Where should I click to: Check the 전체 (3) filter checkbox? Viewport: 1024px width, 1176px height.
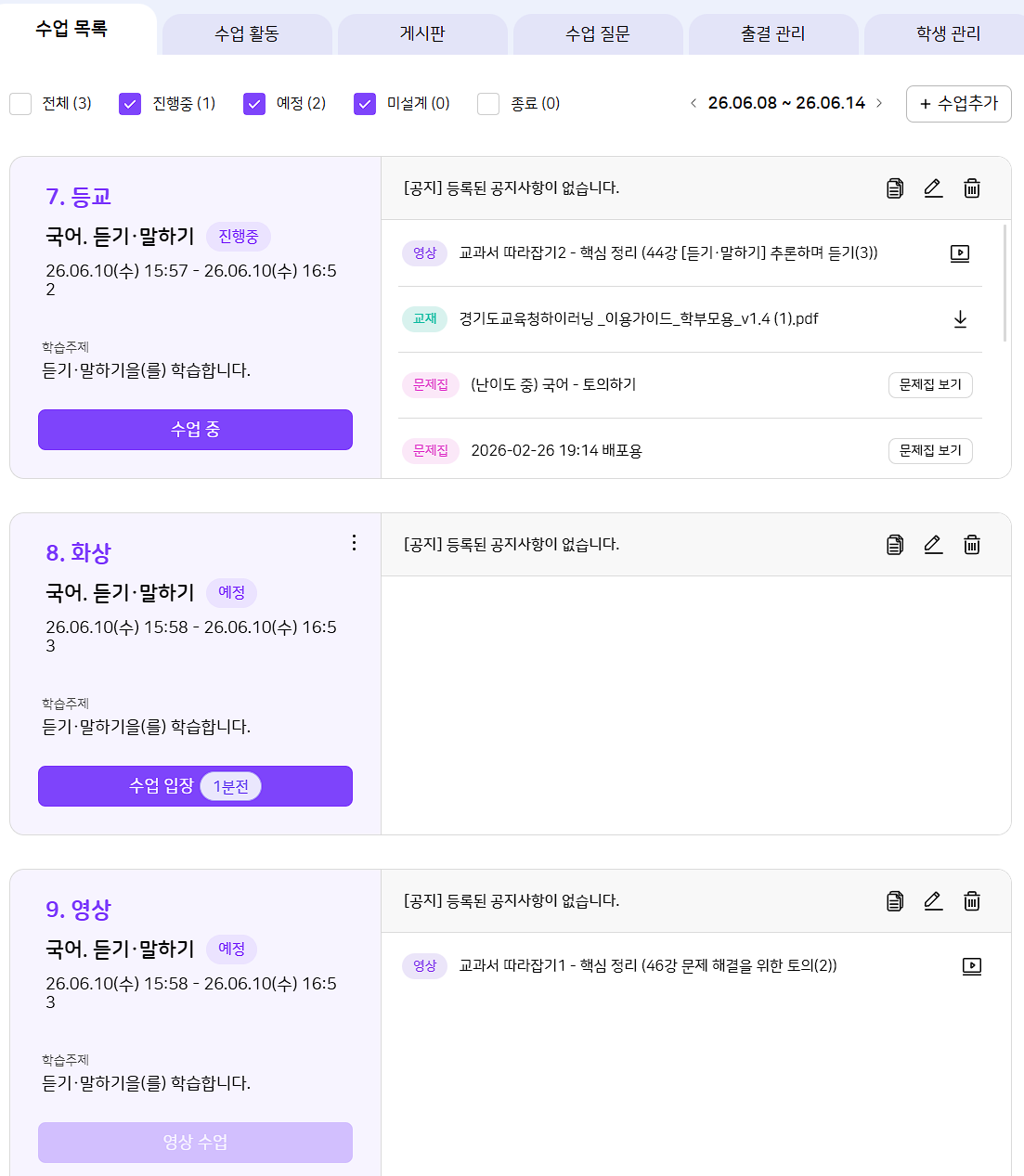(20, 104)
